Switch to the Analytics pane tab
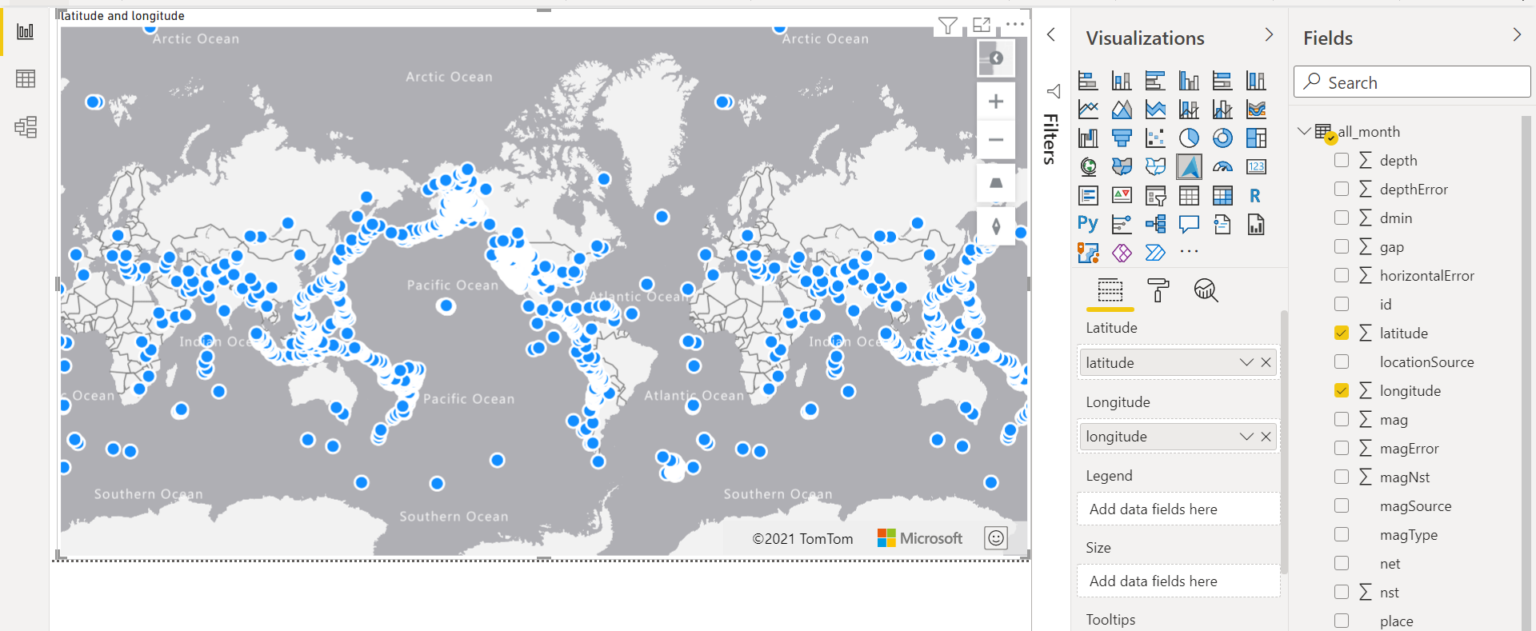Image resolution: width=1536 pixels, height=631 pixels. (x=1205, y=291)
